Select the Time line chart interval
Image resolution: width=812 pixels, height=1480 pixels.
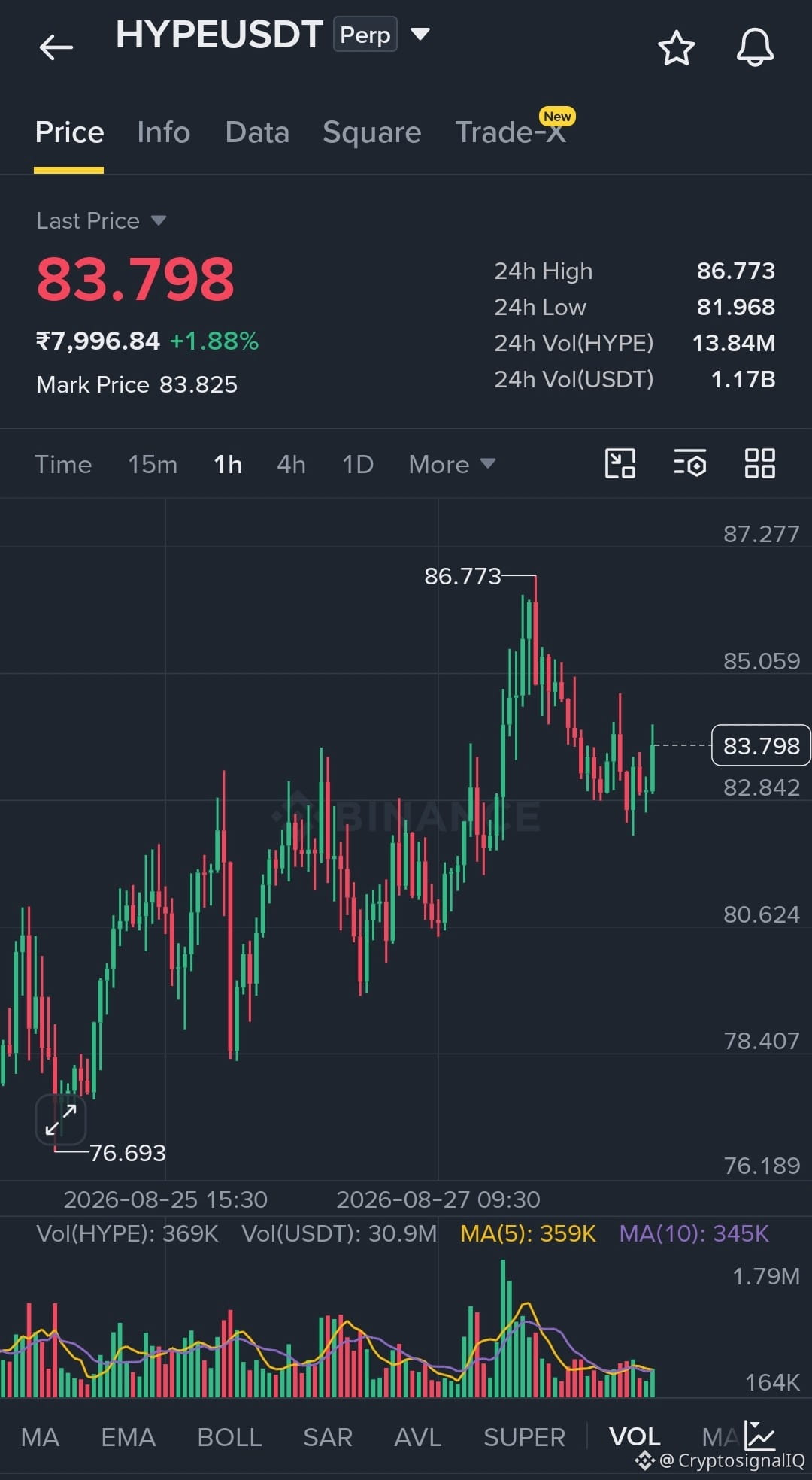pos(63,464)
